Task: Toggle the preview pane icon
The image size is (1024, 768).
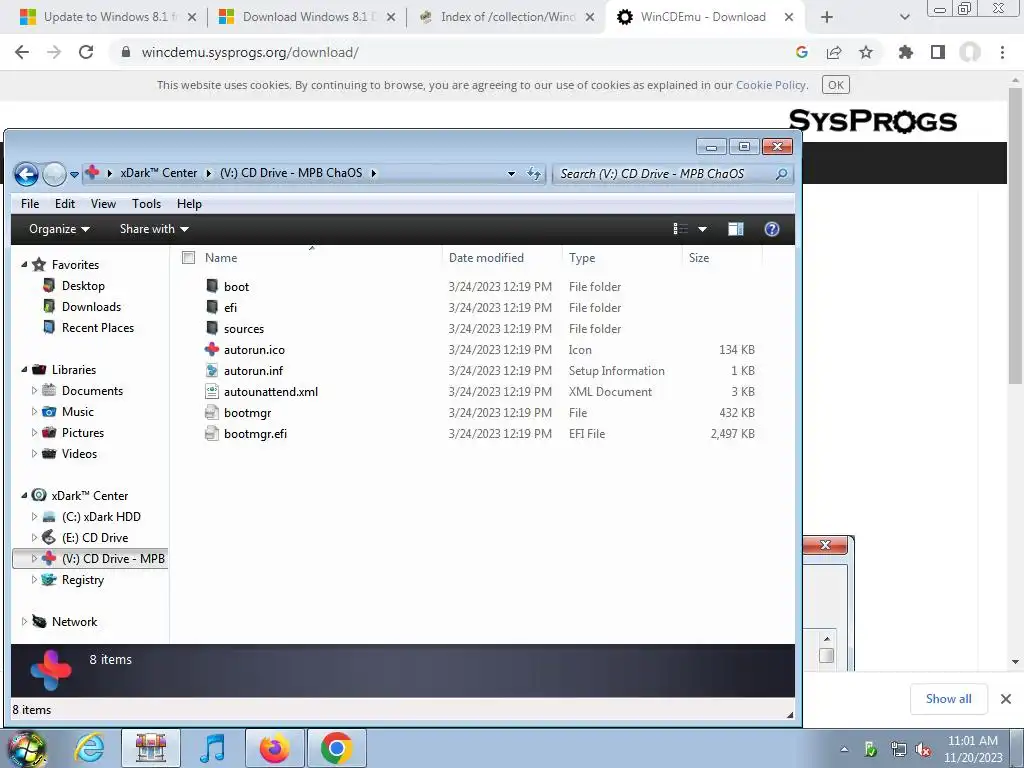Action: (x=735, y=229)
